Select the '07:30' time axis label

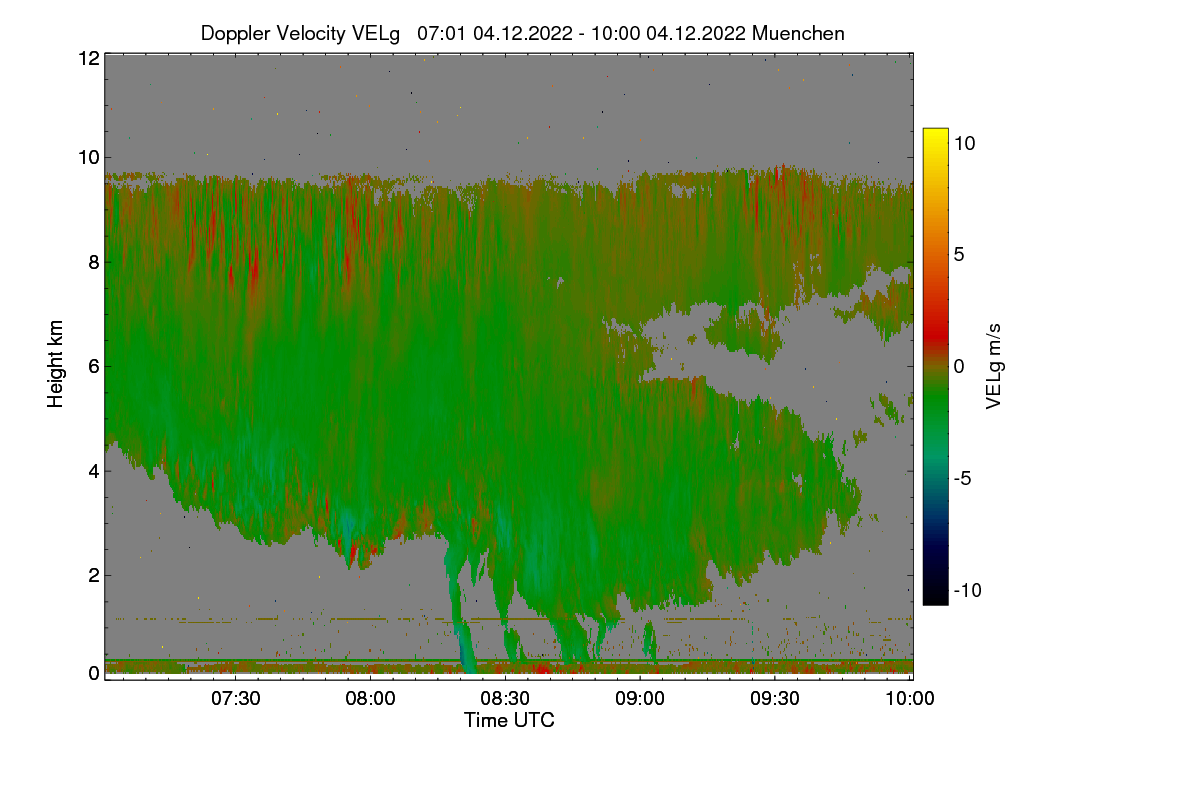click(x=235, y=699)
